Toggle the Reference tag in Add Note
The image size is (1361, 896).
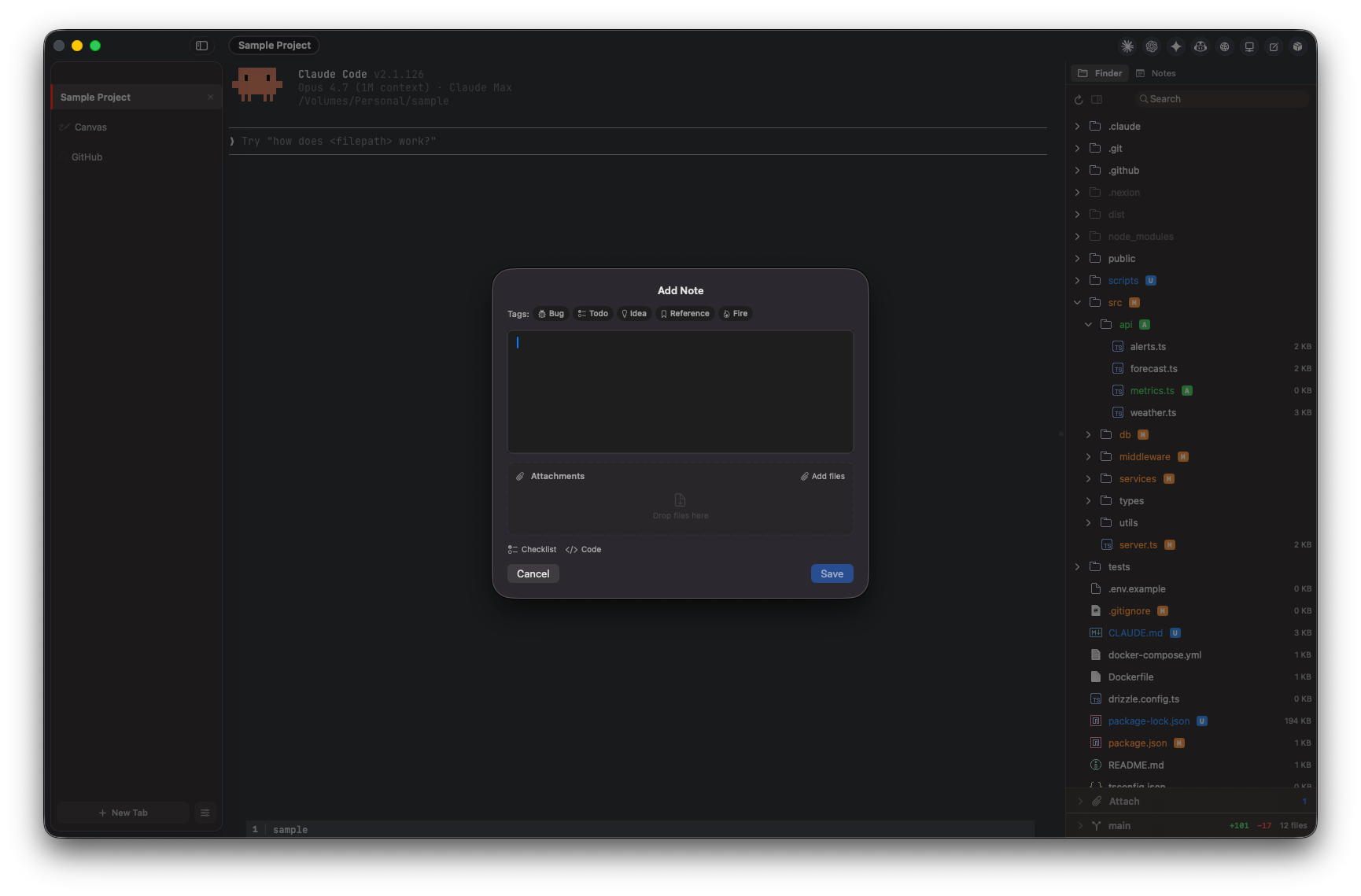685,313
